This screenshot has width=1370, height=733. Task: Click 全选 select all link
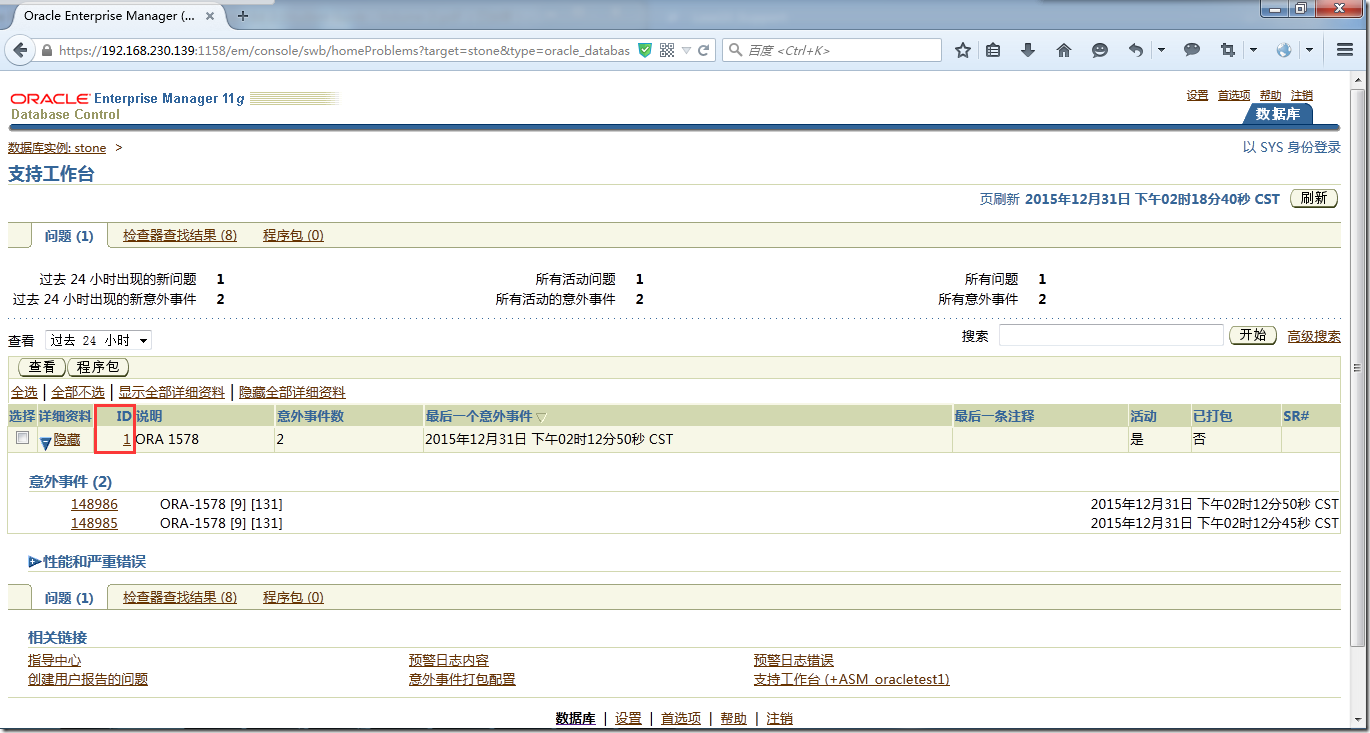tap(24, 392)
